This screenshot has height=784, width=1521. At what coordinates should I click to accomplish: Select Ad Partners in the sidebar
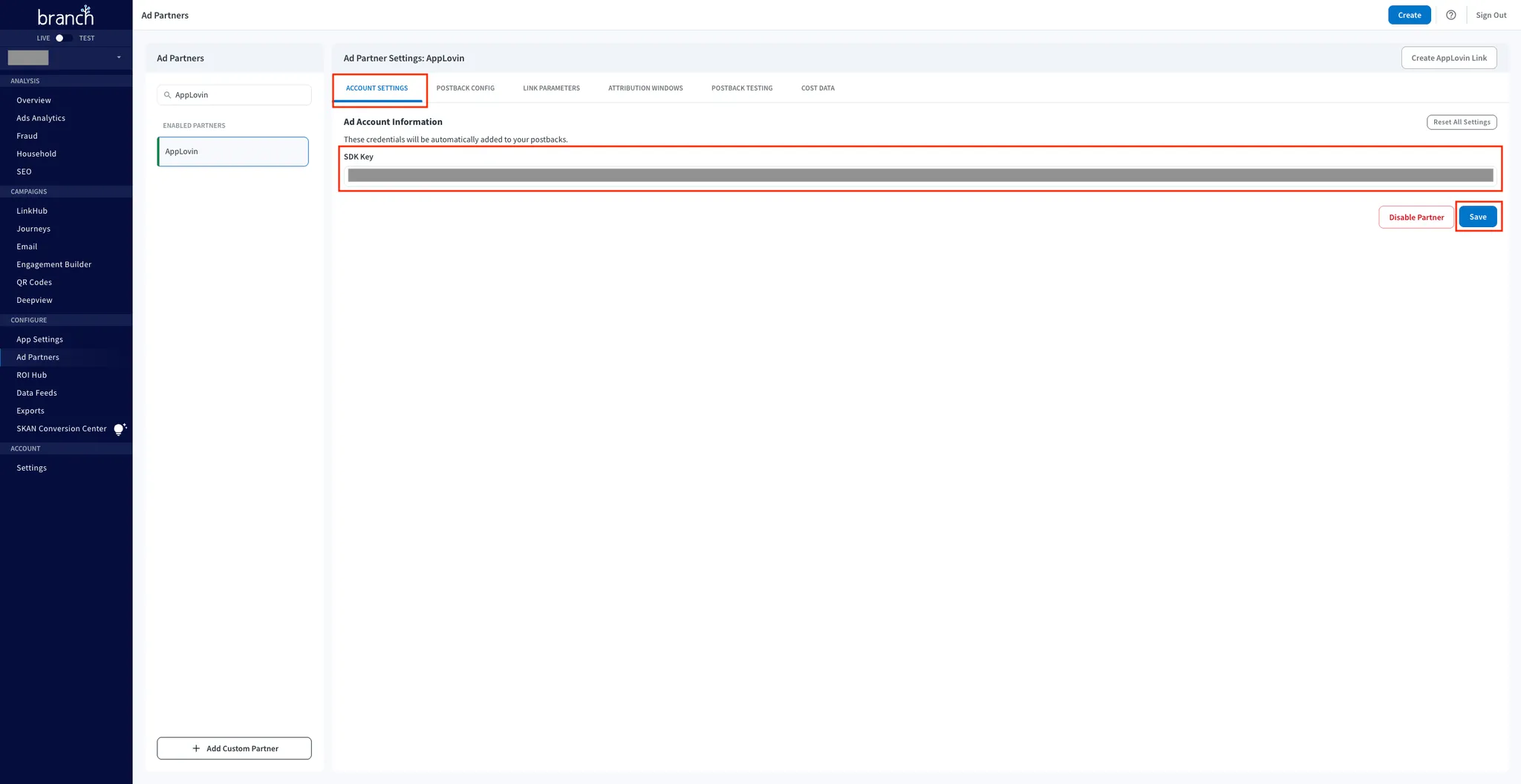38,357
